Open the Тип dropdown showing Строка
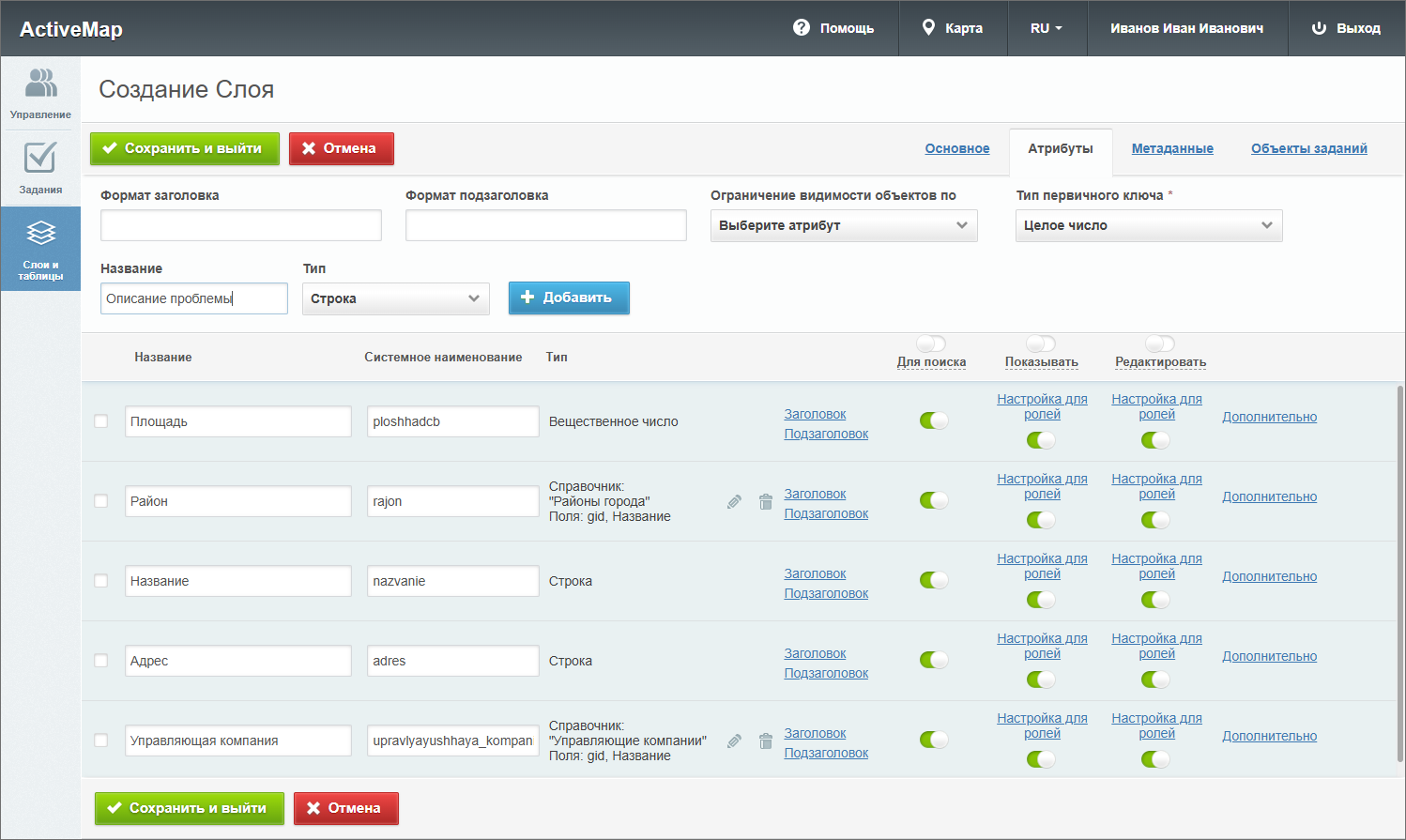 coord(395,298)
